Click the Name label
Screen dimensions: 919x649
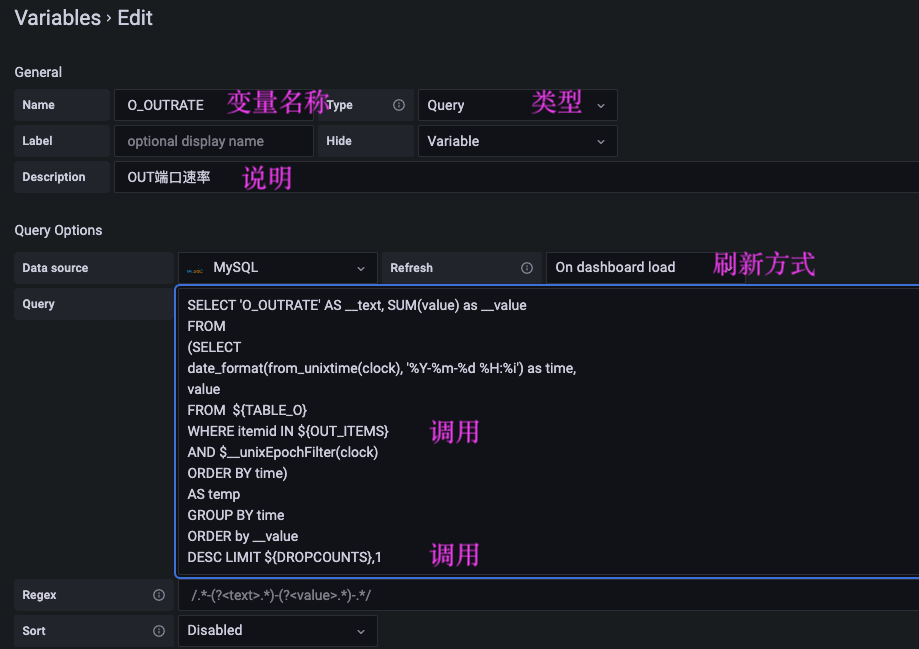[x=39, y=105]
